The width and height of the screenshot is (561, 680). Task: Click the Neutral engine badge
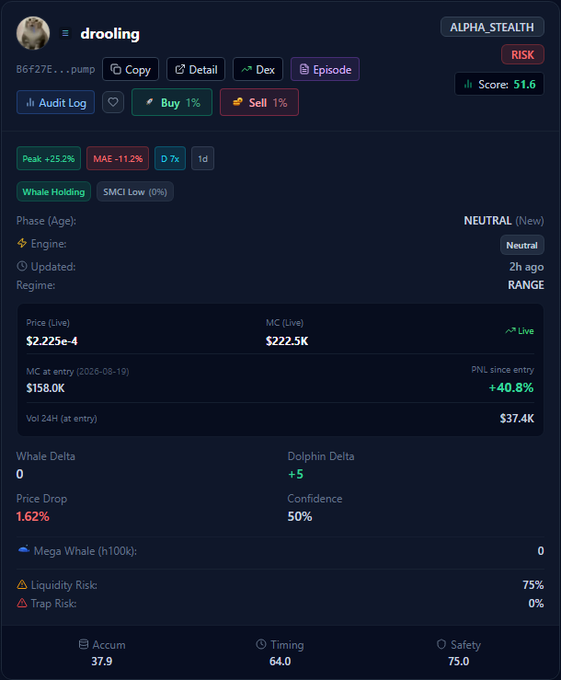coord(522,245)
